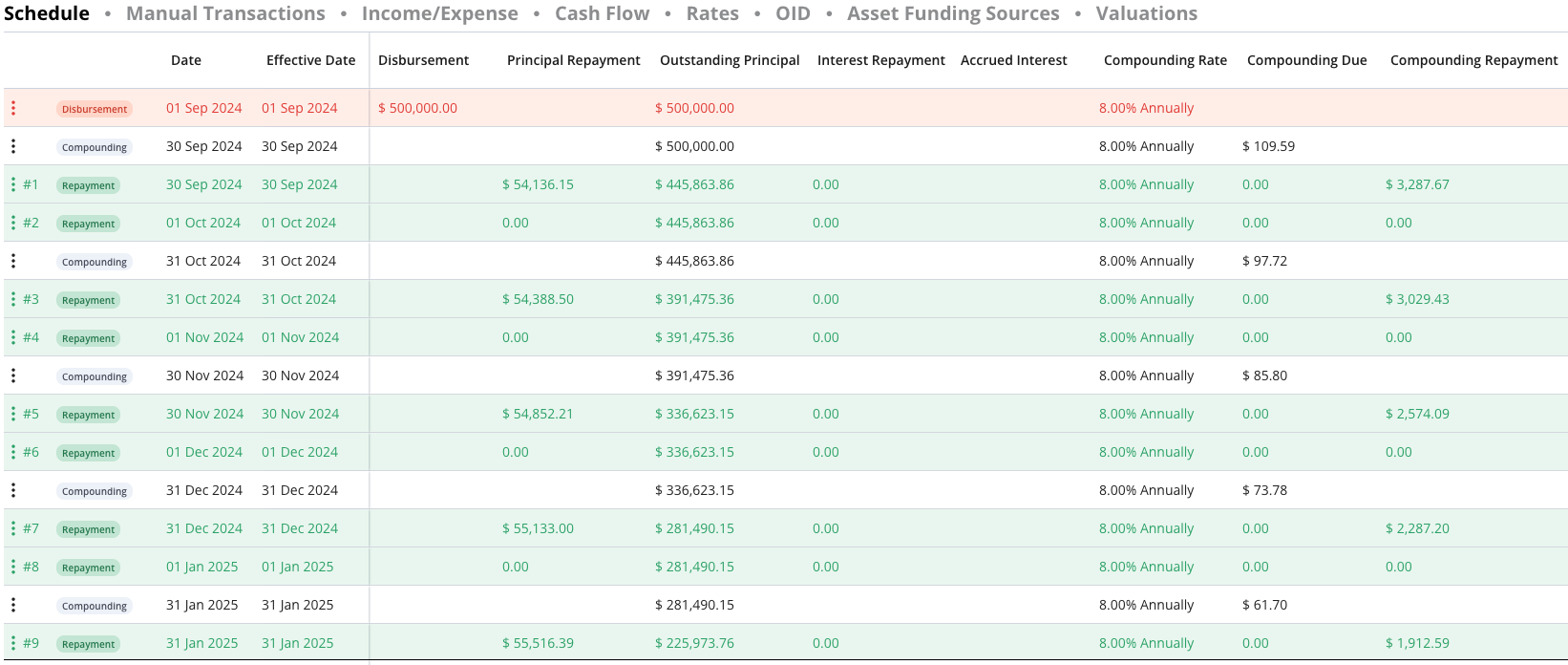Click the Compounding Rate column header
The width and height of the screenshot is (1568, 665).
click(x=1165, y=60)
